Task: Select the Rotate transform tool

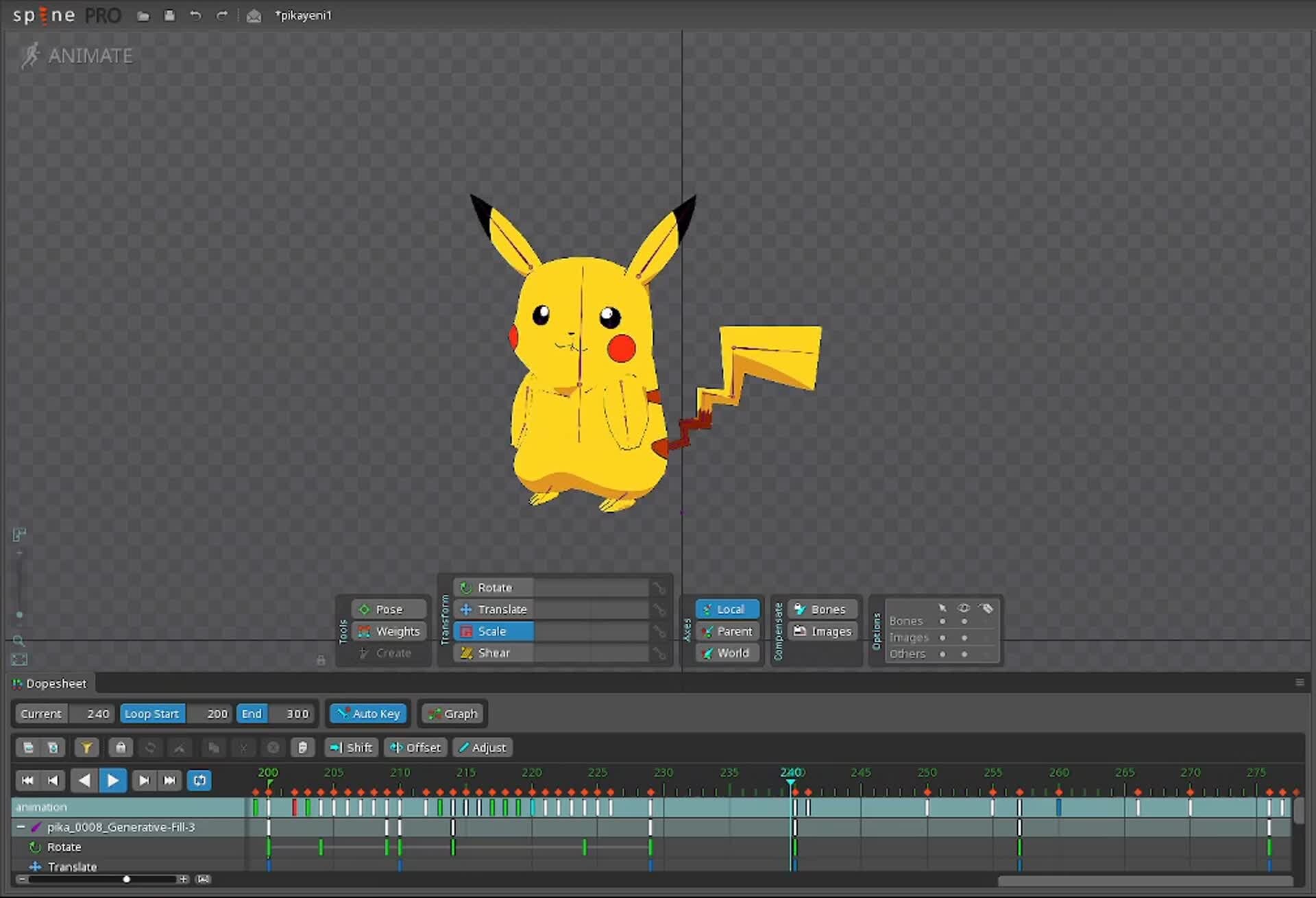Action: pyautogui.click(x=493, y=587)
